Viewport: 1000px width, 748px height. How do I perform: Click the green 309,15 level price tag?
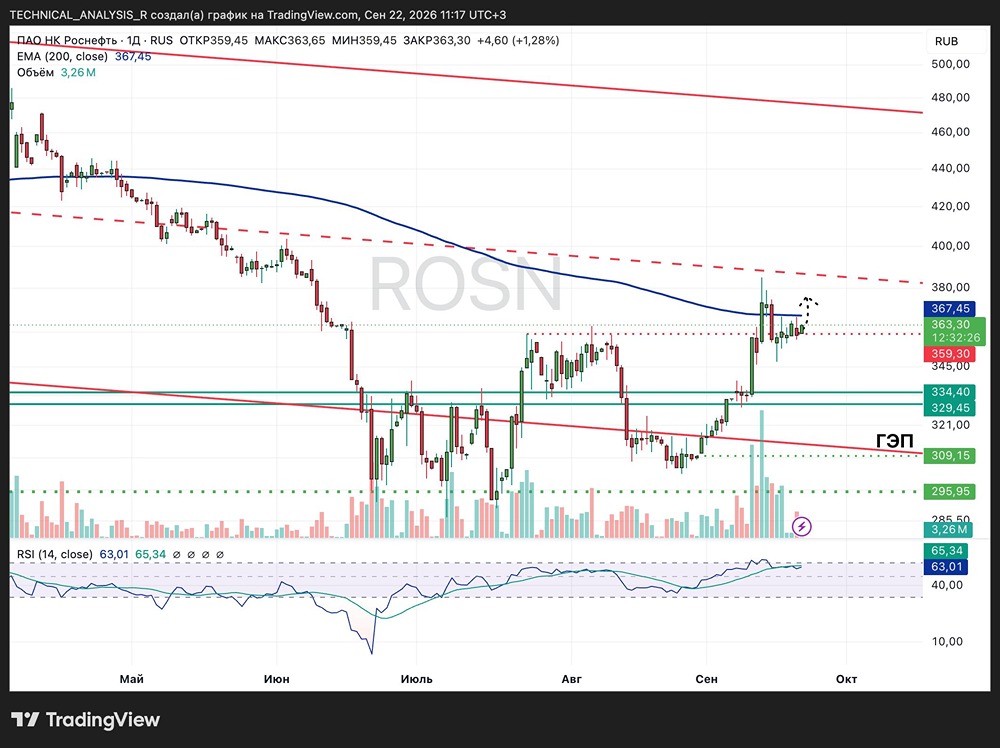point(950,455)
